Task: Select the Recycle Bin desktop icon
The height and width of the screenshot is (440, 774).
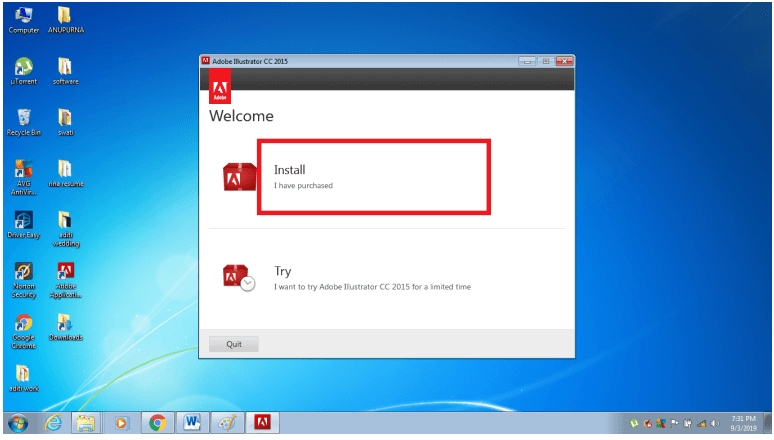Action: pyautogui.click(x=24, y=122)
